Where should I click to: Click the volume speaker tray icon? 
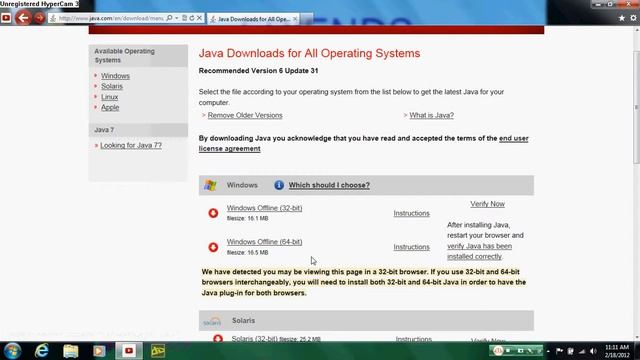click(593, 351)
